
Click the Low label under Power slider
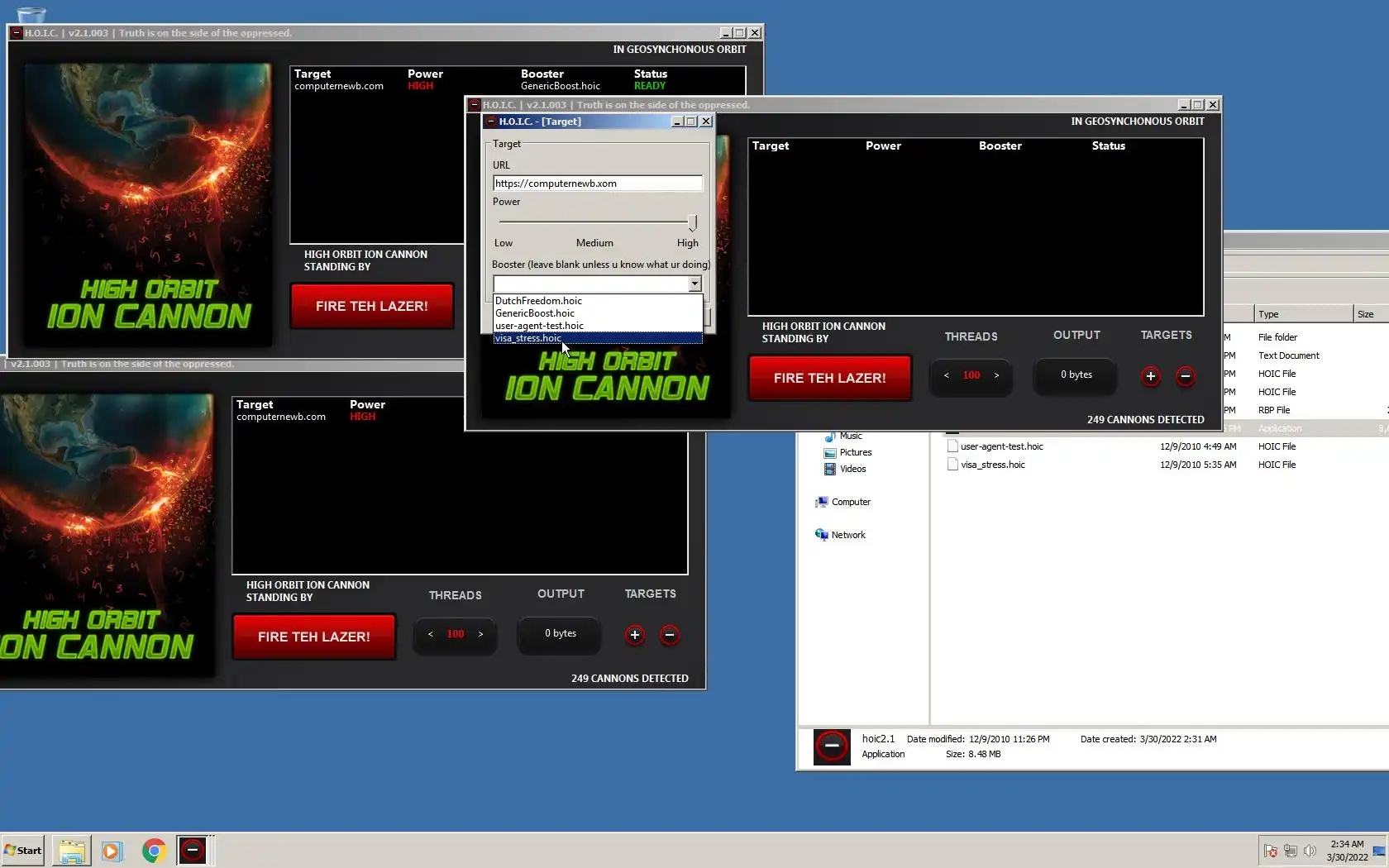(504, 243)
